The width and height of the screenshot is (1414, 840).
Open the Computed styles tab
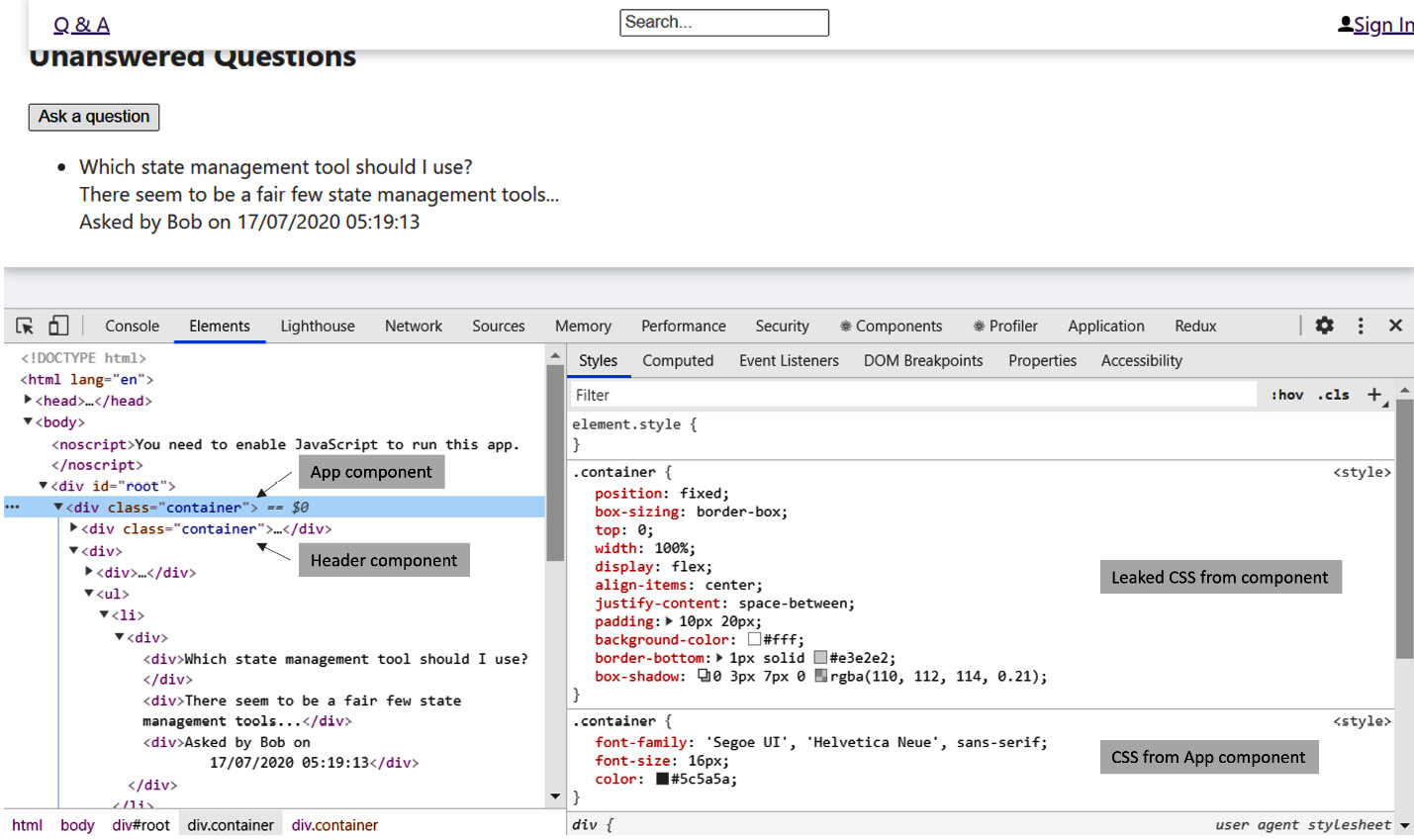[x=678, y=360]
